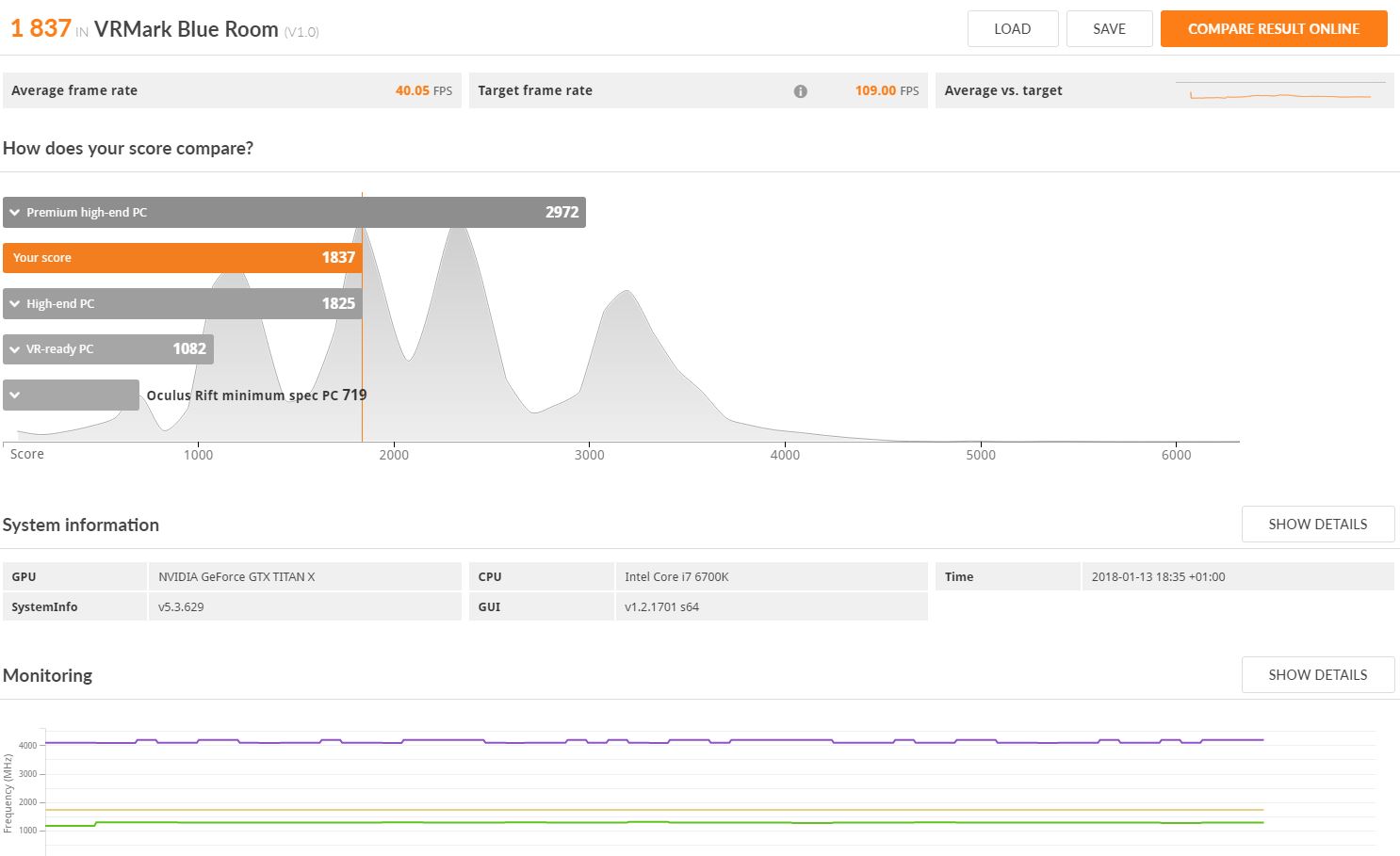Click the purple frequency line in Monitoring
Image resolution: width=1400 pixels, height=856 pixels.
click(x=654, y=741)
